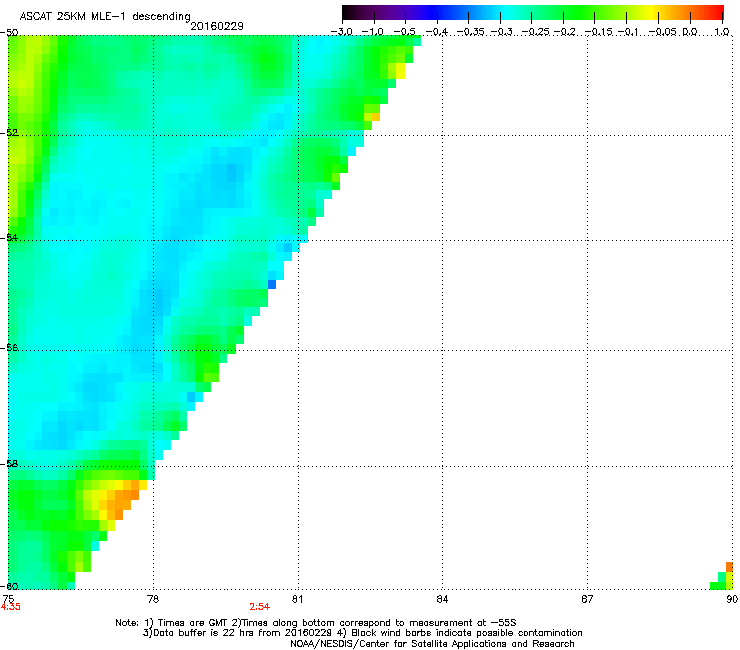Click the note 'Times are GMT'
Screen dimensions: 740x650
(x=193, y=623)
